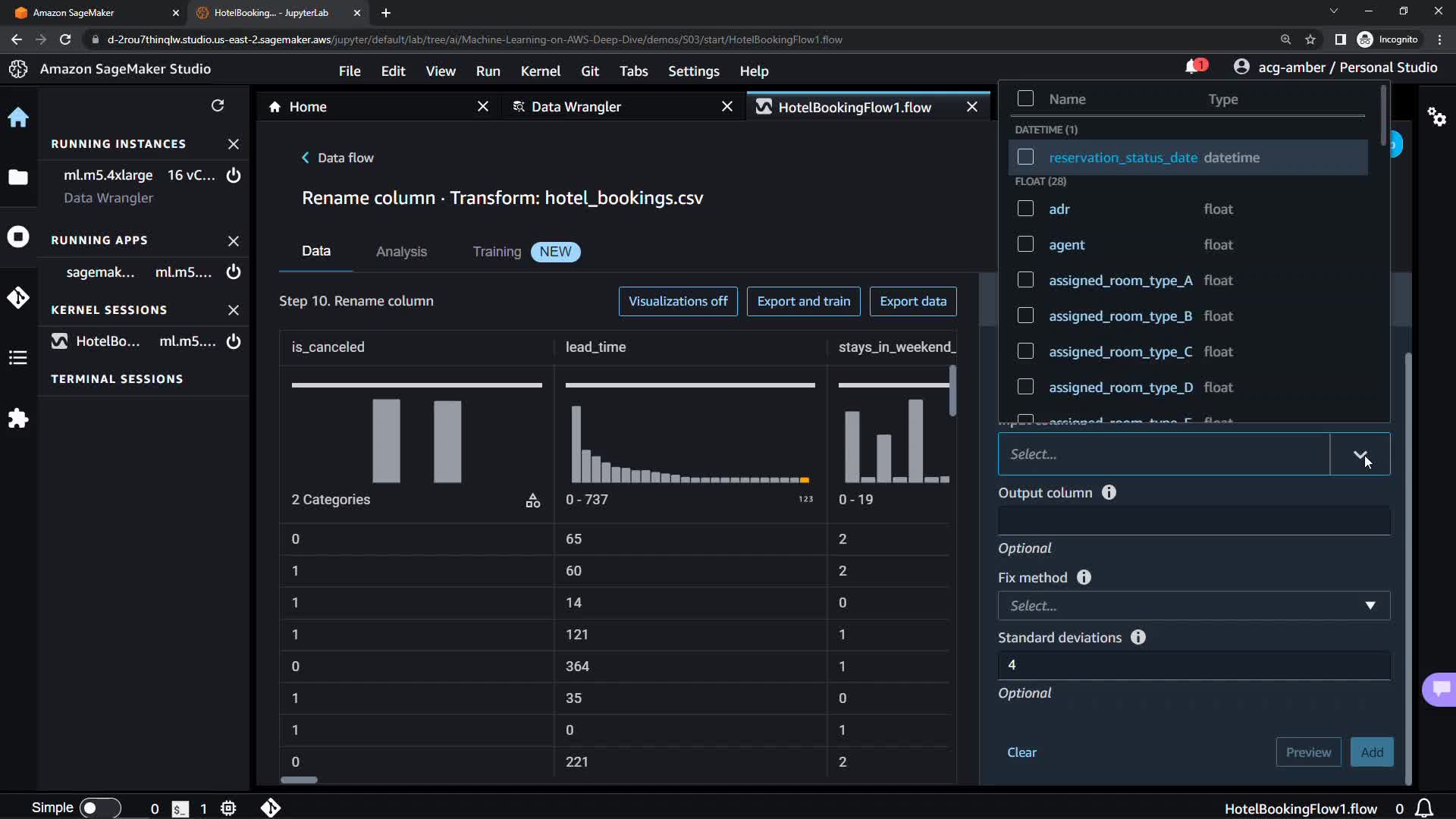The width and height of the screenshot is (1456, 819).
Task: Open the File Browser folder icon
Action: (18, 177)
